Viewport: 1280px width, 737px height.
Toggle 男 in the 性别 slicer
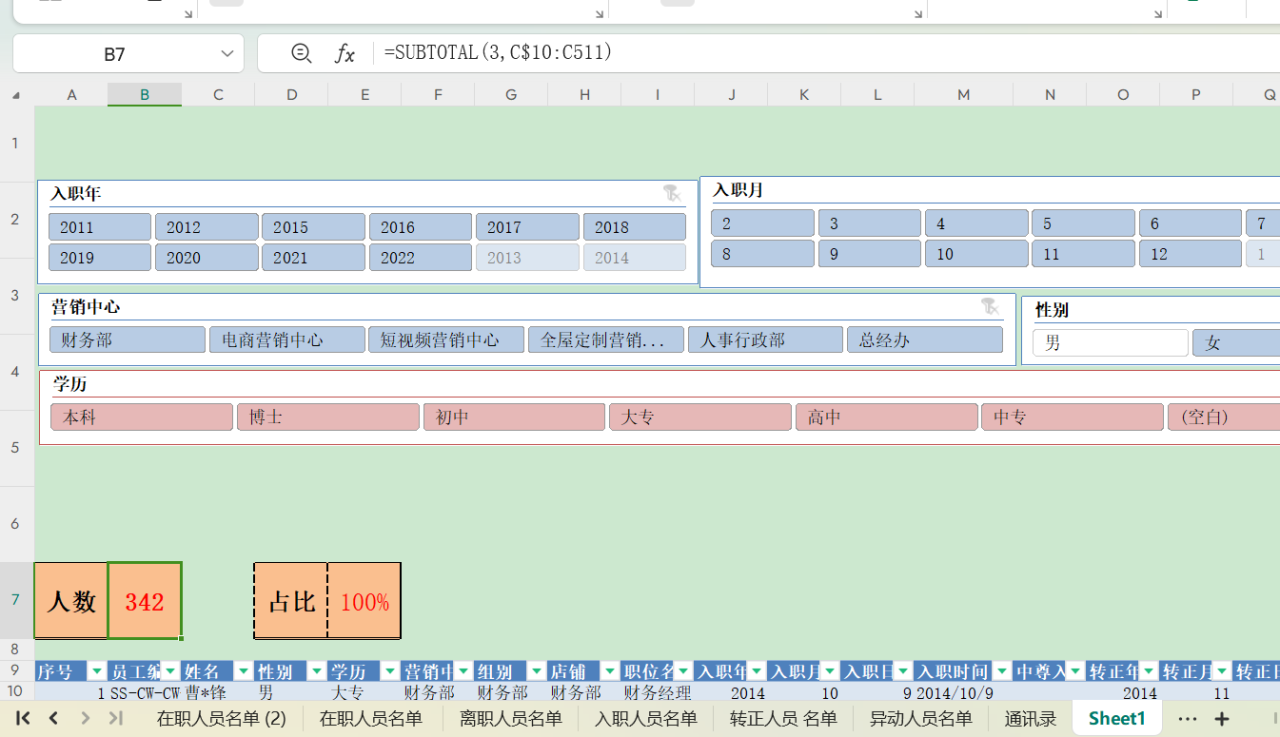(1110, 343)
